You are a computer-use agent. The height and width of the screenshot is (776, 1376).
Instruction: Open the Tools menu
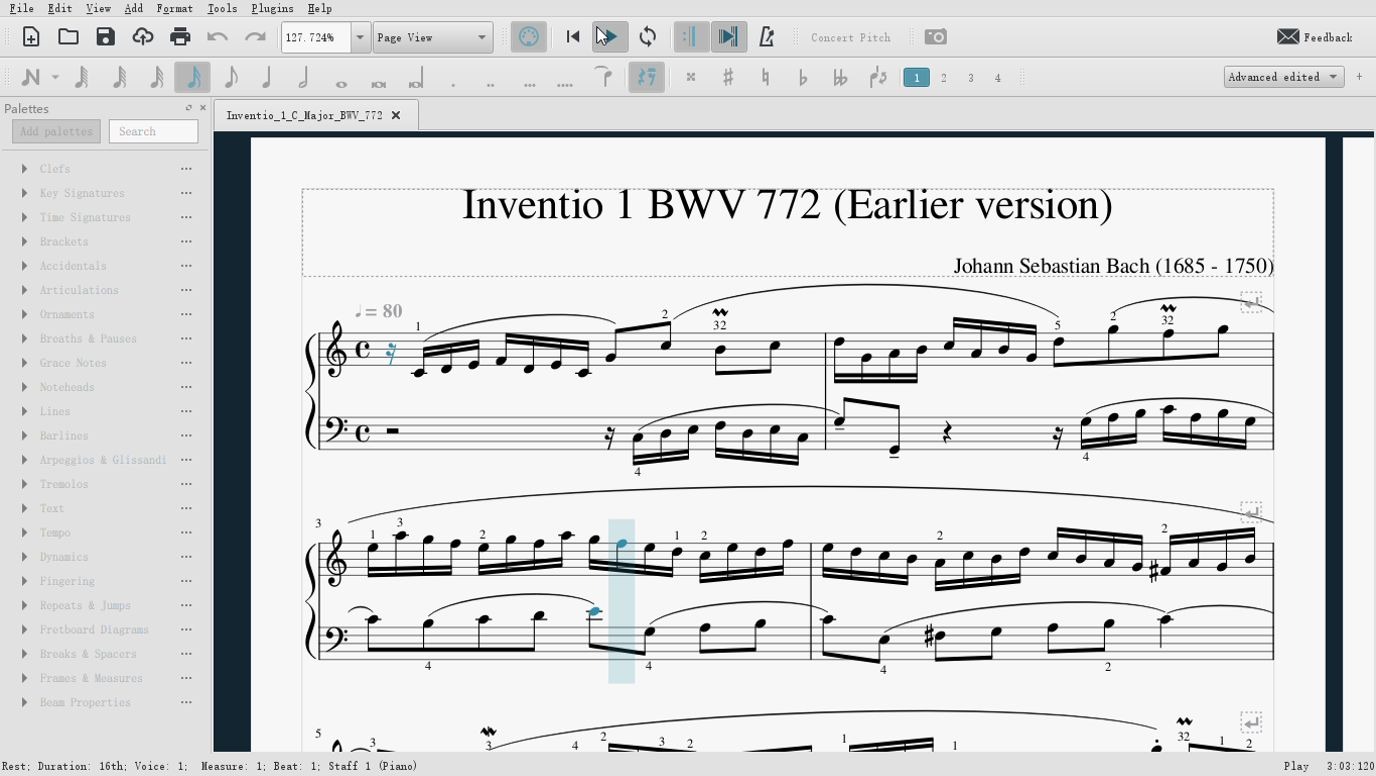coord(222,8)
